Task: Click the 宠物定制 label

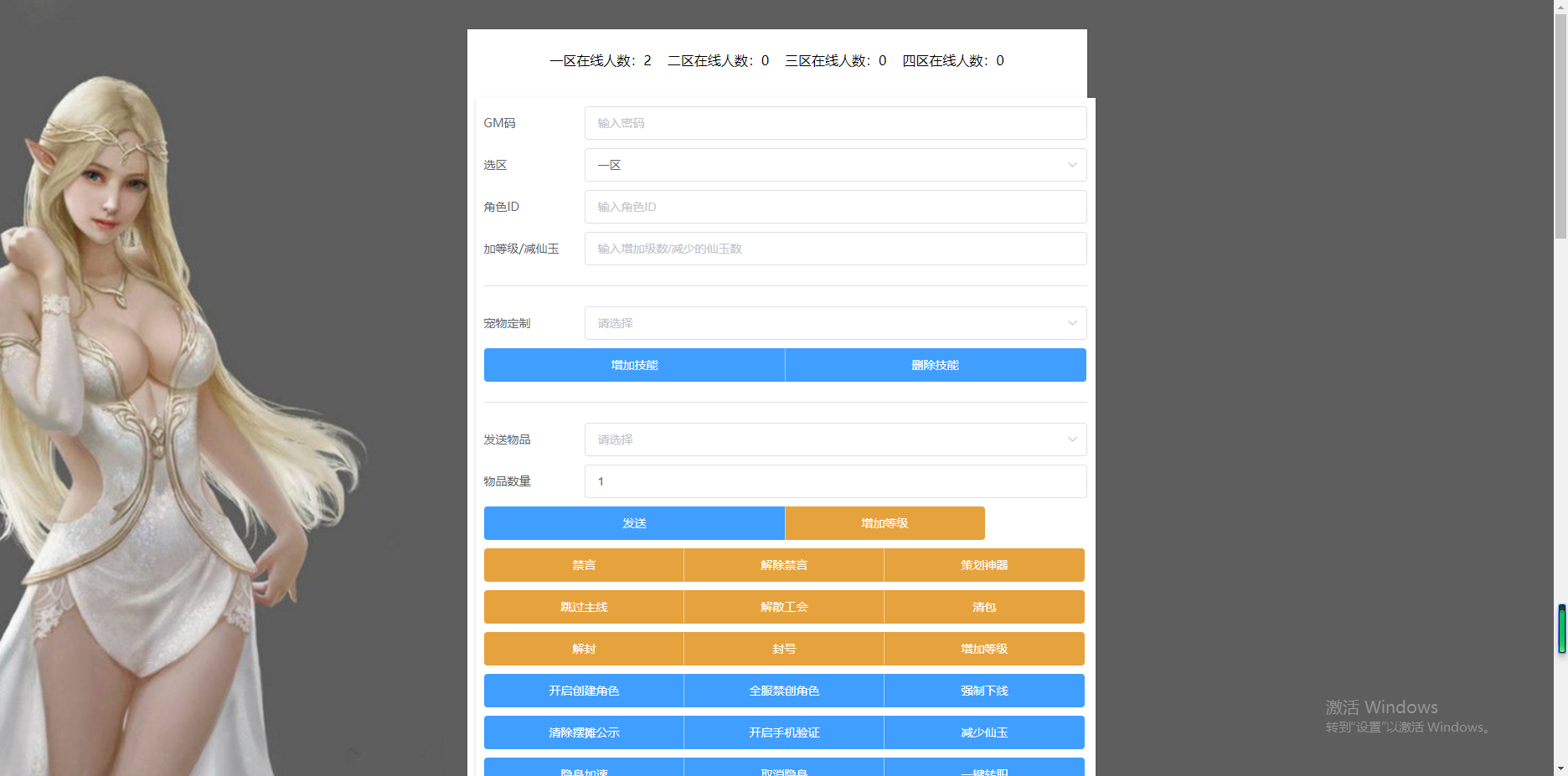Action: click(507, 323)
